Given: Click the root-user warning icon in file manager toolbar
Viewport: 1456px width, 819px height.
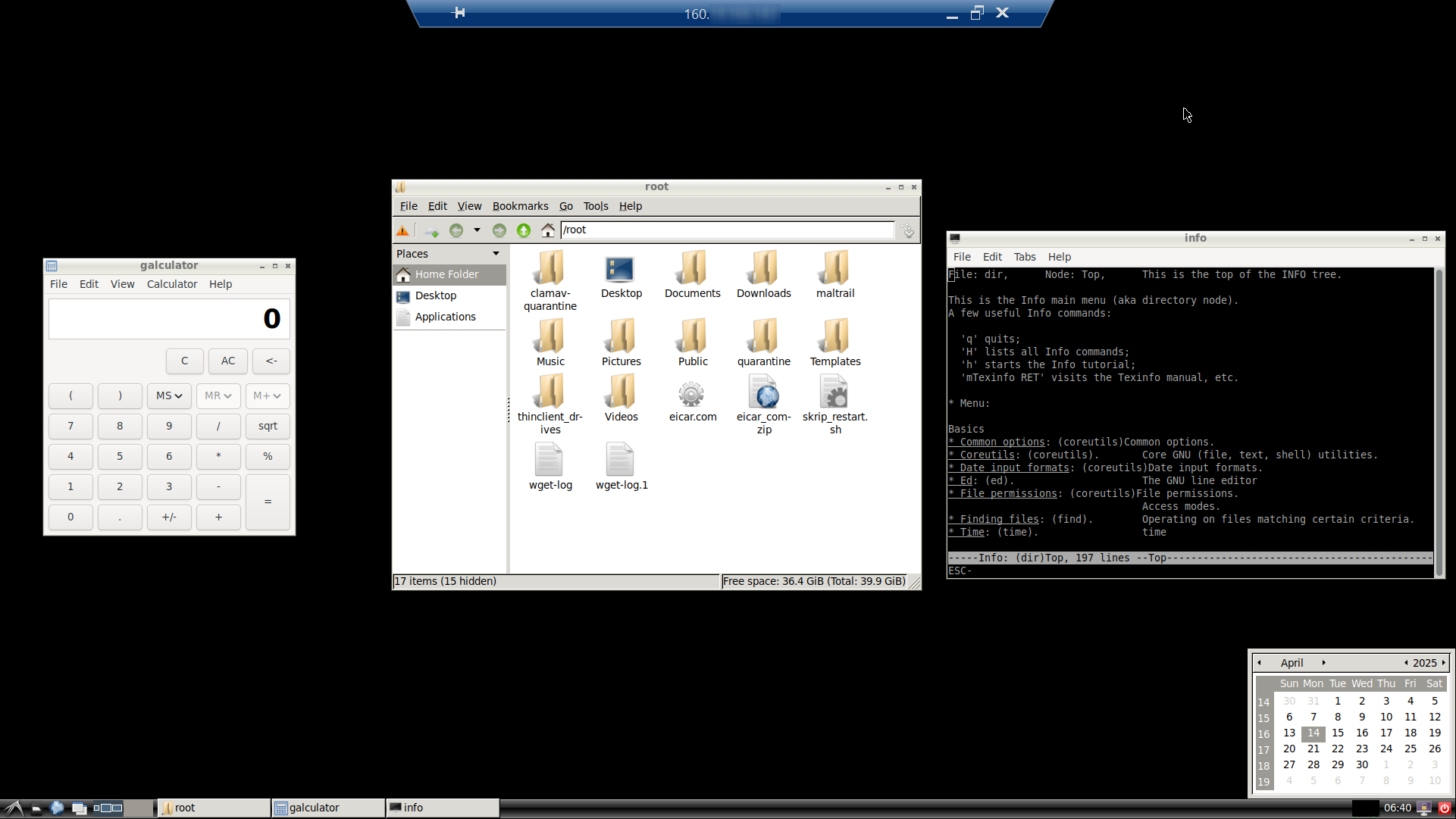Looking at the screenshot, I should [x=402, y=230].
